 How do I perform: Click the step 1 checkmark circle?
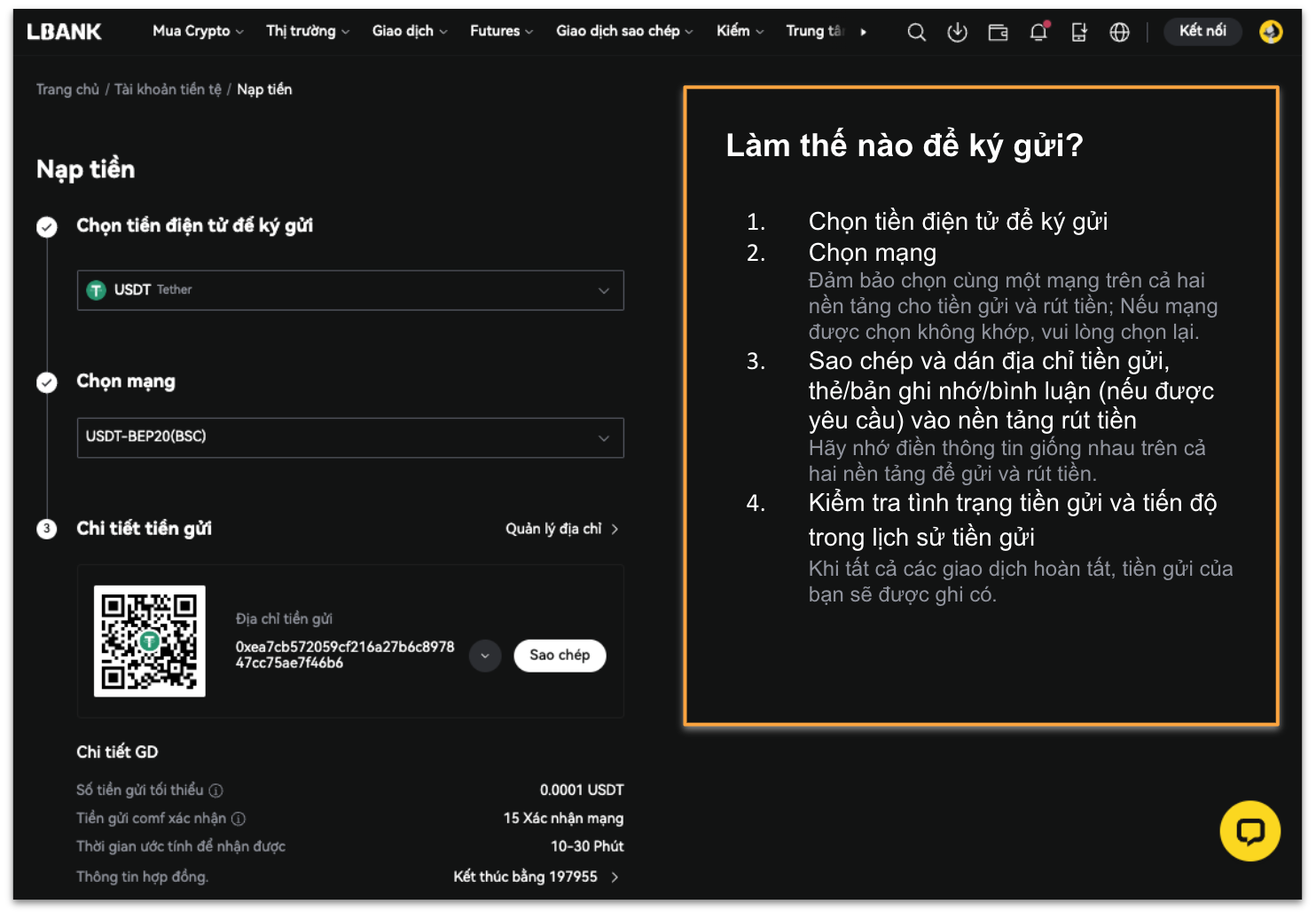tap(47, 227)
